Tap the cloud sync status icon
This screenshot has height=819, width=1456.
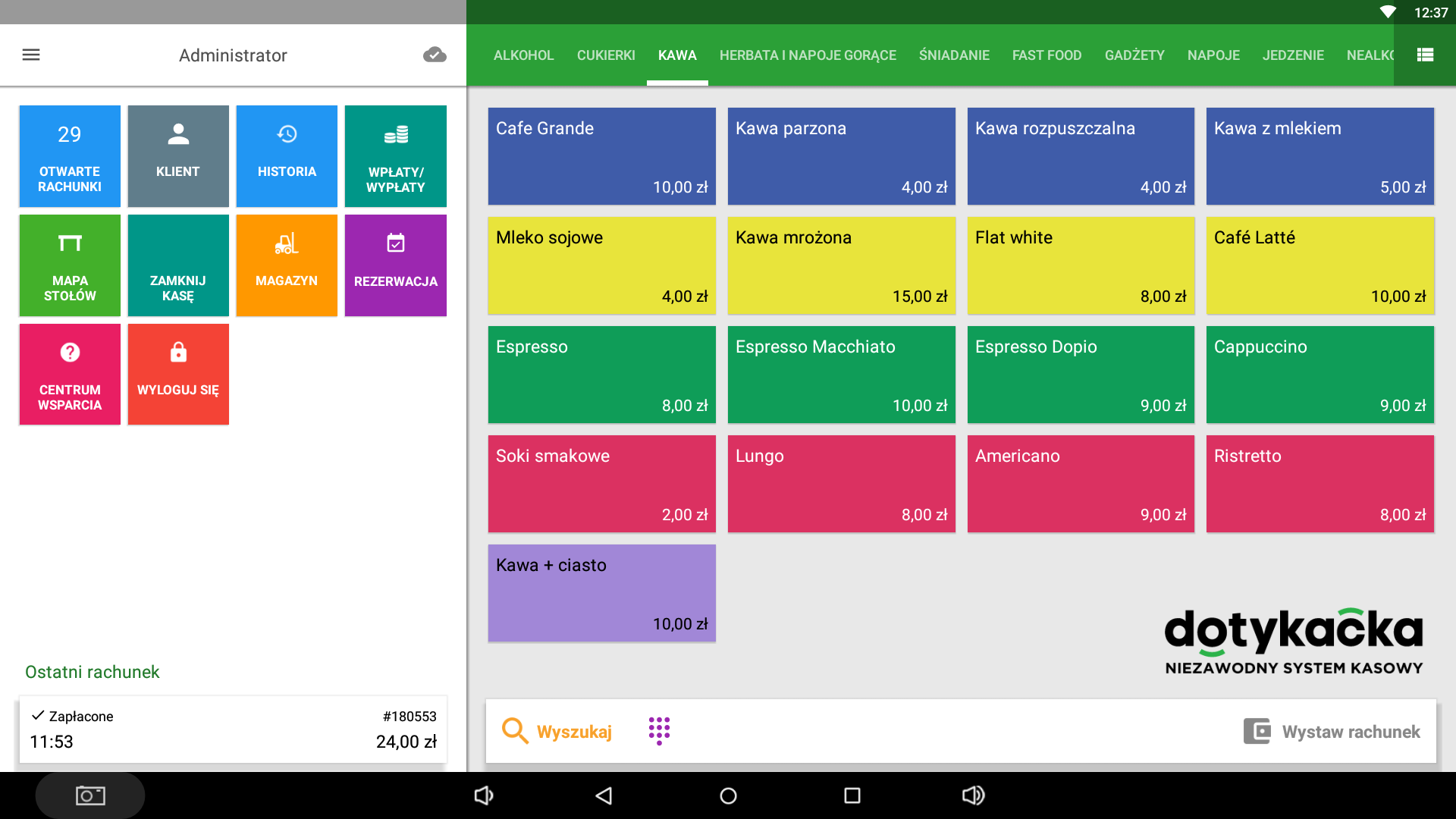point(435,55)
